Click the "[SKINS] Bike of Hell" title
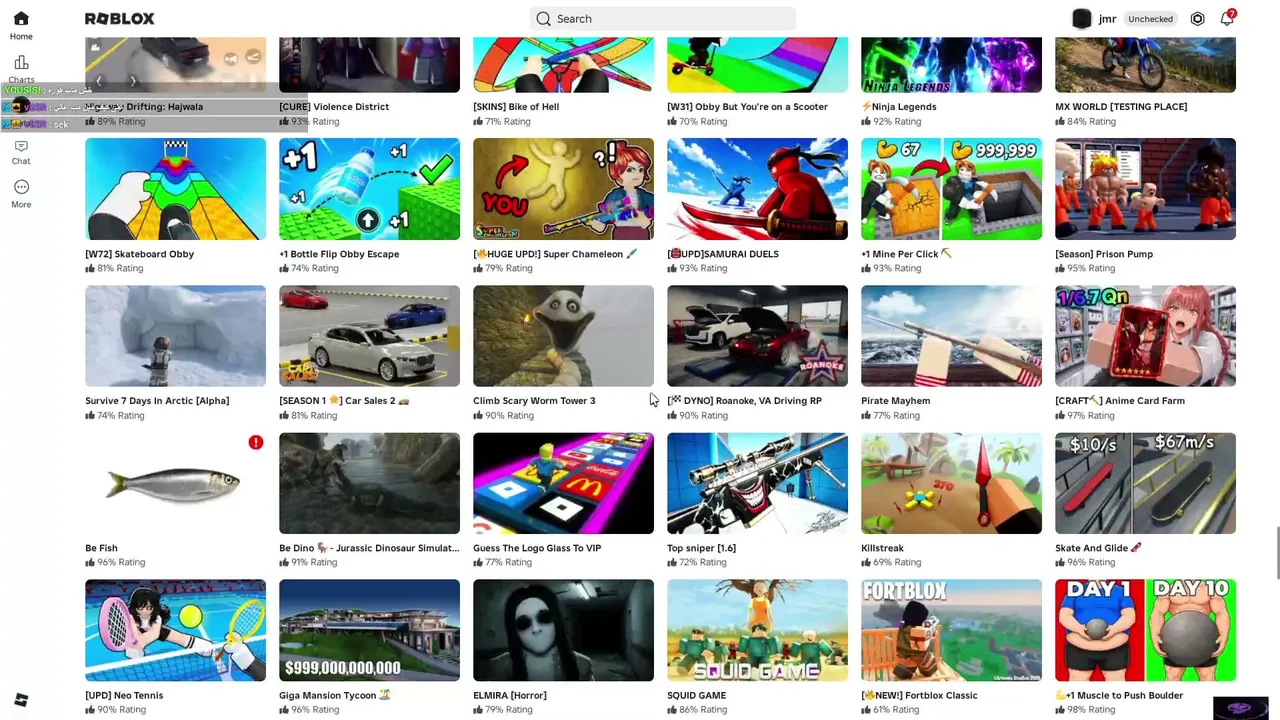This screenshot has width=1280, height=720. (x=516, y=107)
